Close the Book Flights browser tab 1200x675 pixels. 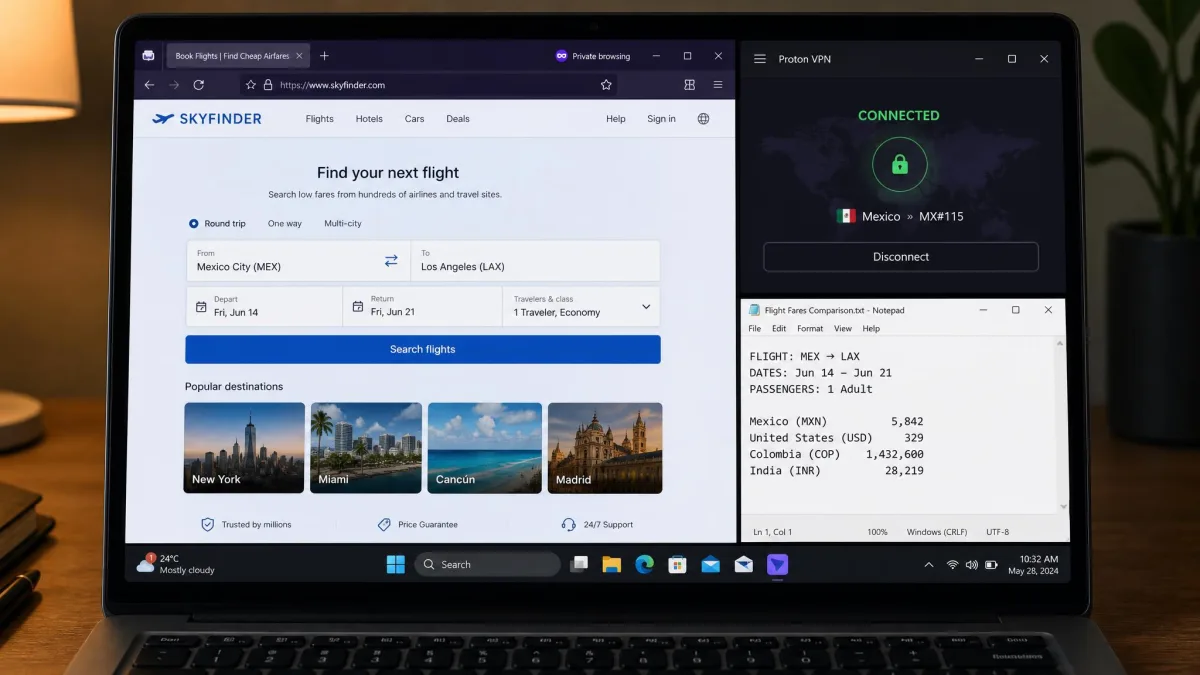pos(297,56)
